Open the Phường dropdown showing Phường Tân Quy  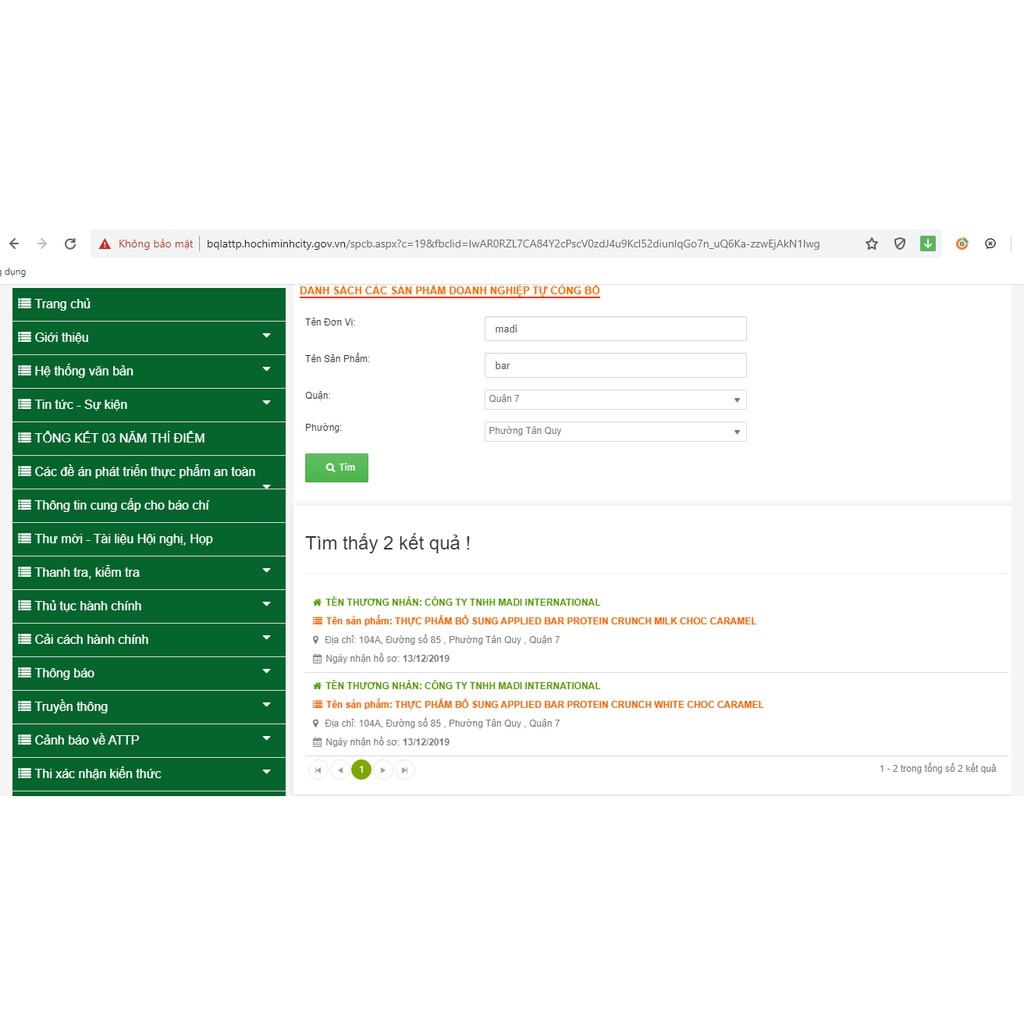coord(615,431)
